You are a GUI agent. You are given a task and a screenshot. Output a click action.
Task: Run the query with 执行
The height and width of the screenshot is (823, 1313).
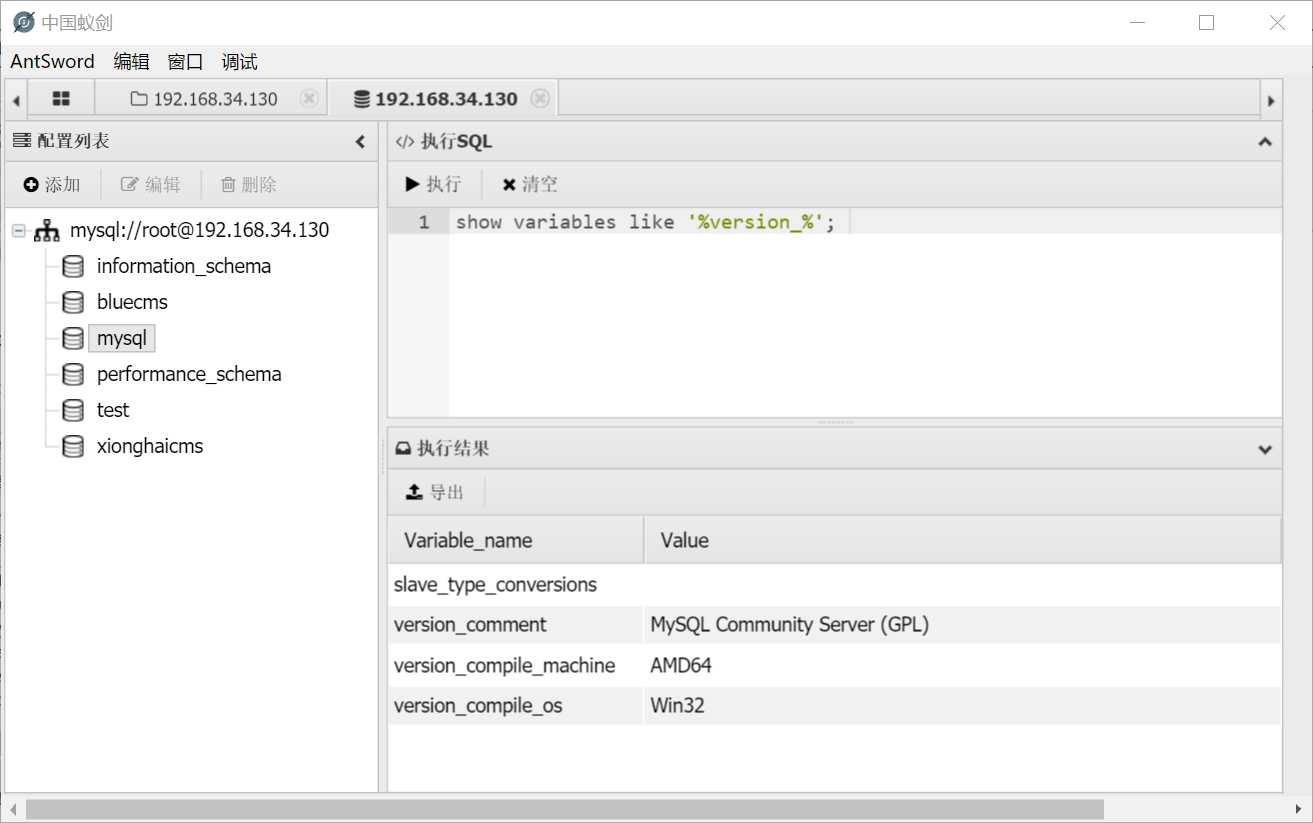(433, 184)
